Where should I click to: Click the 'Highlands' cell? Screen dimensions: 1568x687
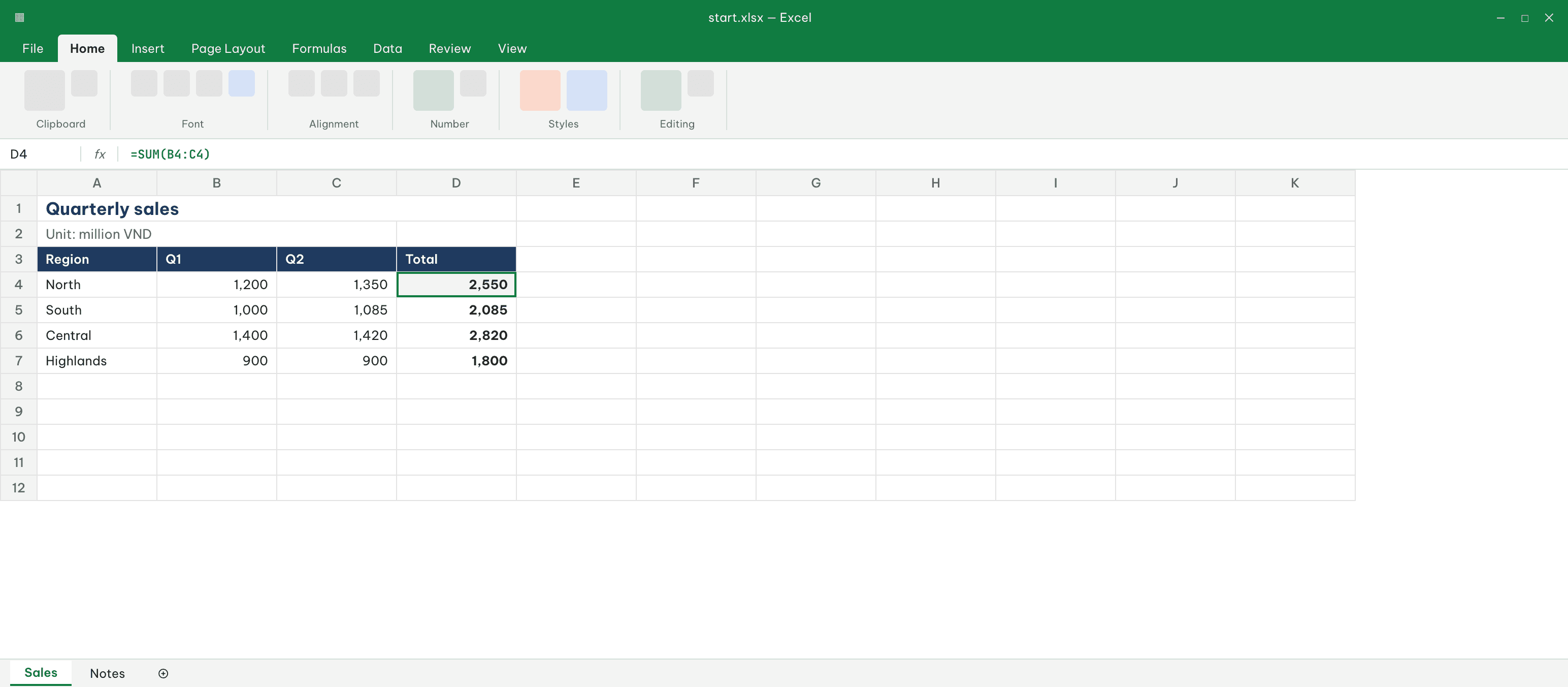tap(97, 361)
